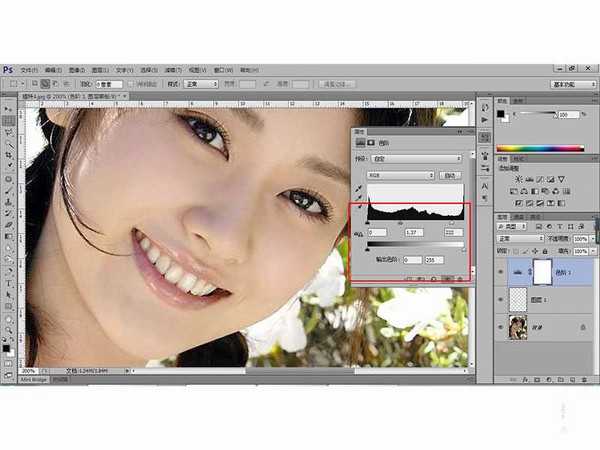Screen dimensions: 600x450
Task: Open the RGB channel dropdown
Action: pyautogui.click(x=400, y=175)
